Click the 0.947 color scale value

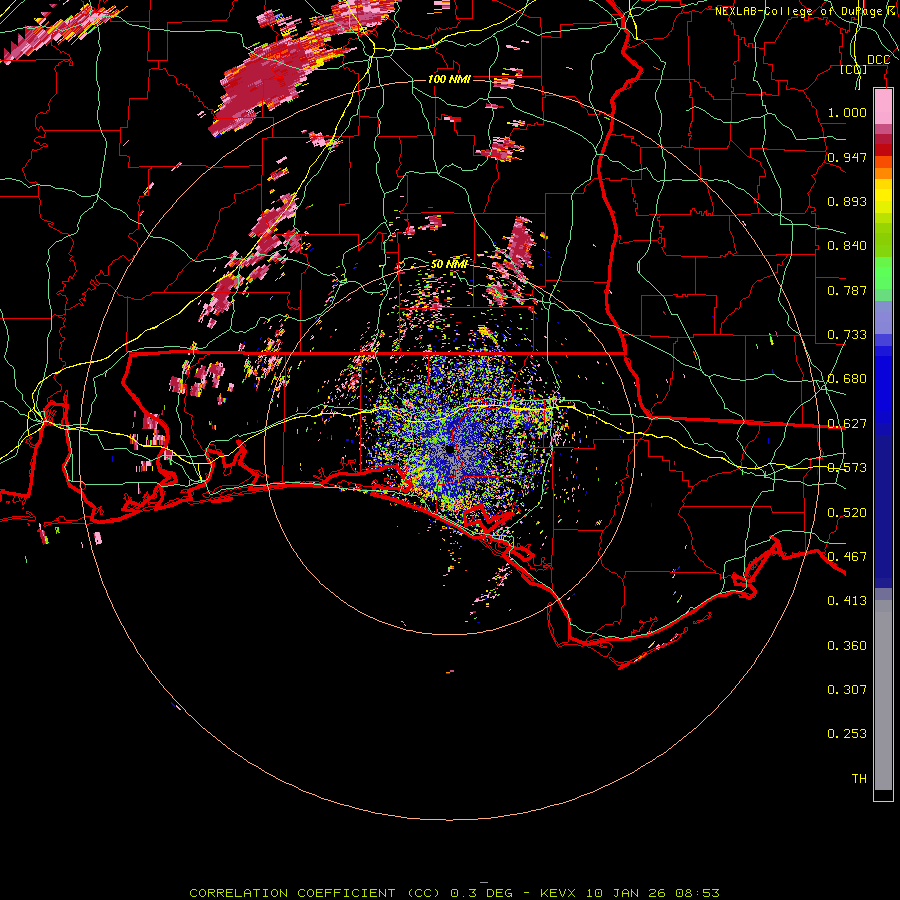point(847,157)
